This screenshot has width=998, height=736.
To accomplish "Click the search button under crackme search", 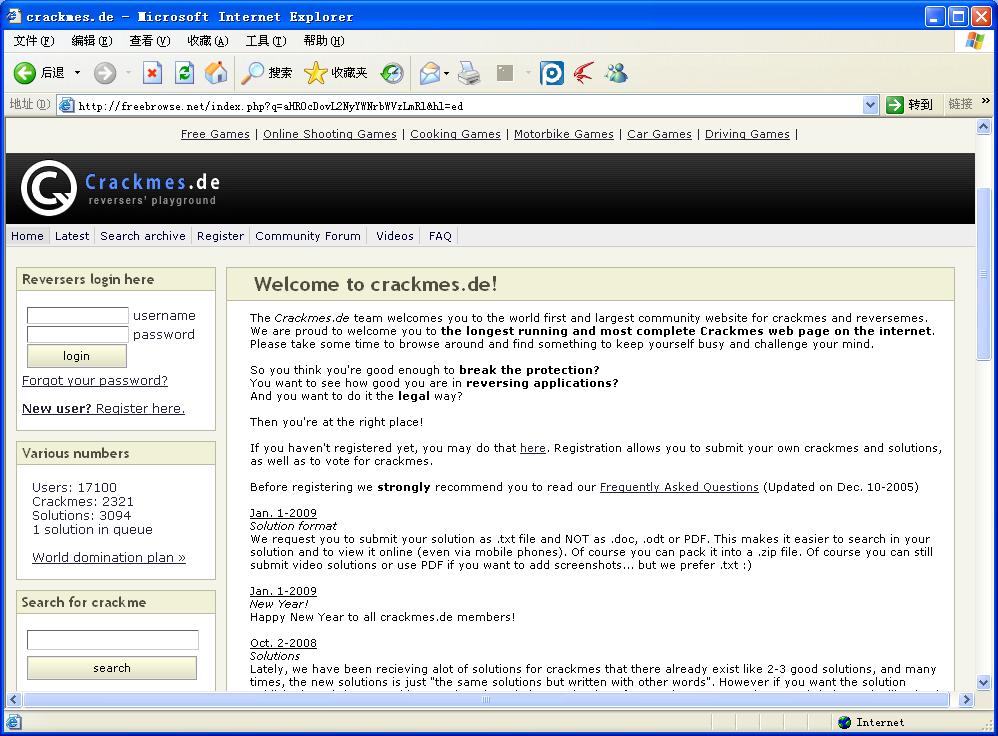I will point(112,668).
